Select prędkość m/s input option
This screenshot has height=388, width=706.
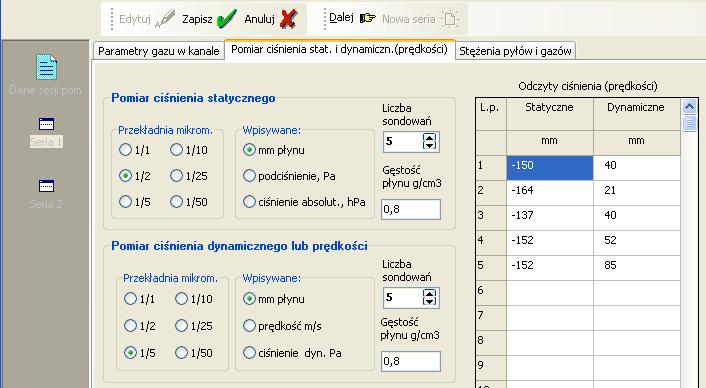249,325
